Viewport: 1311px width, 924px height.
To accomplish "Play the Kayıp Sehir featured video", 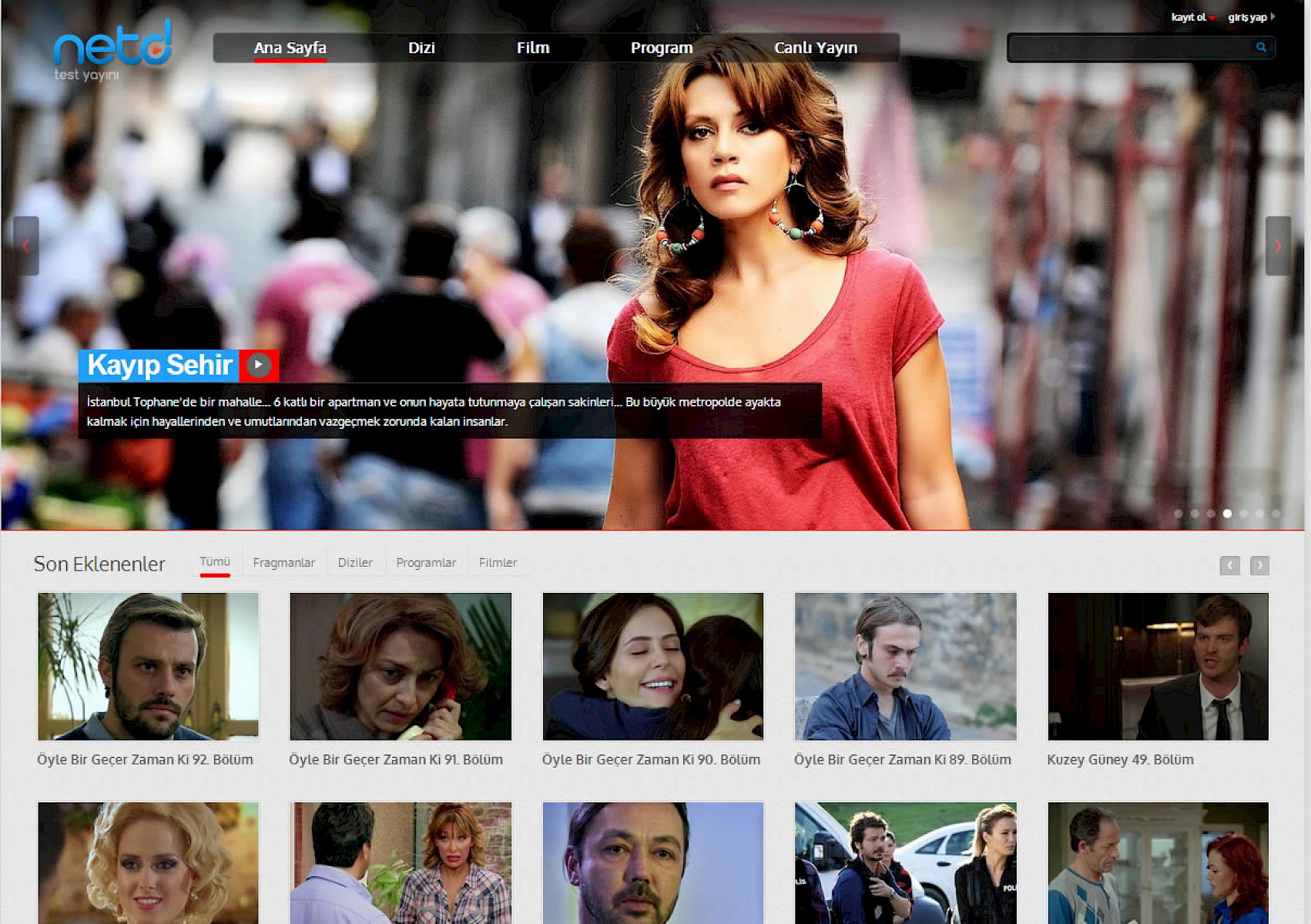I will 259,365.
